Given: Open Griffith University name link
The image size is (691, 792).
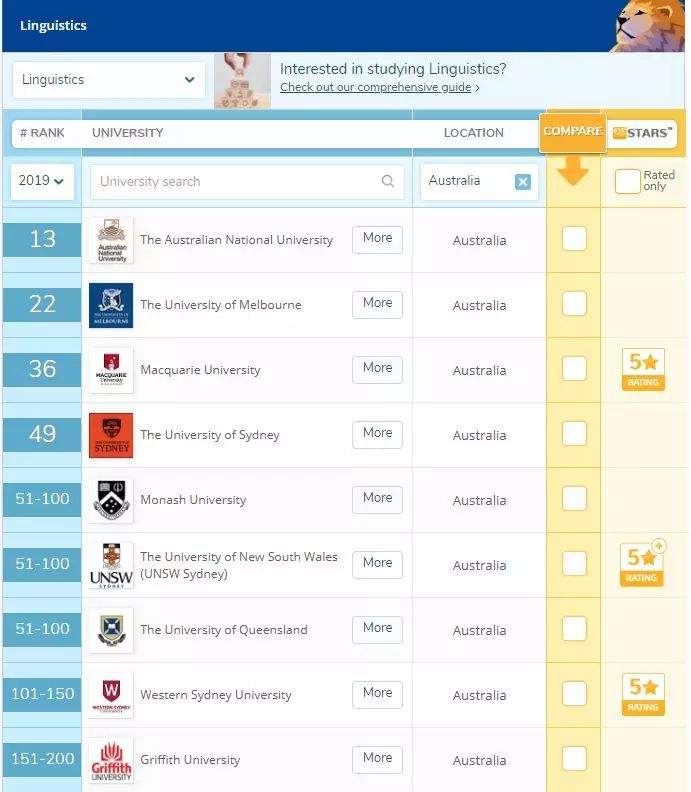Looking at the screenshot, I should tap(190, 760).
